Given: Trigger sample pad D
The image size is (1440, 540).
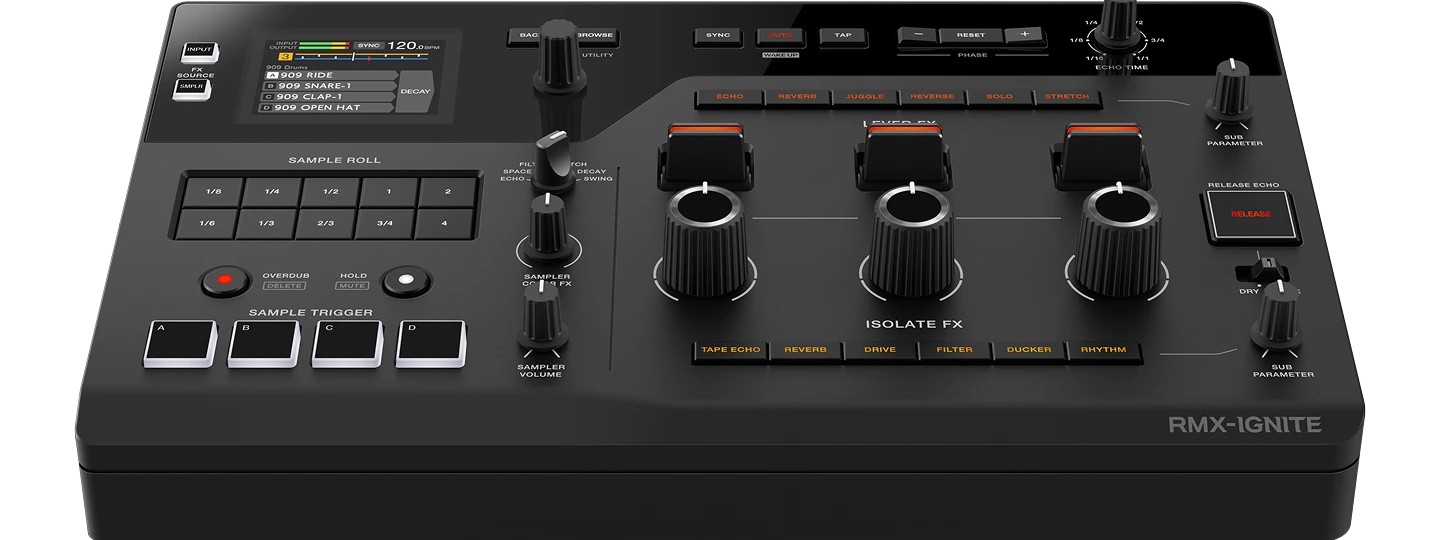Looking at the screenshot, I should click(x=431, y=343).
